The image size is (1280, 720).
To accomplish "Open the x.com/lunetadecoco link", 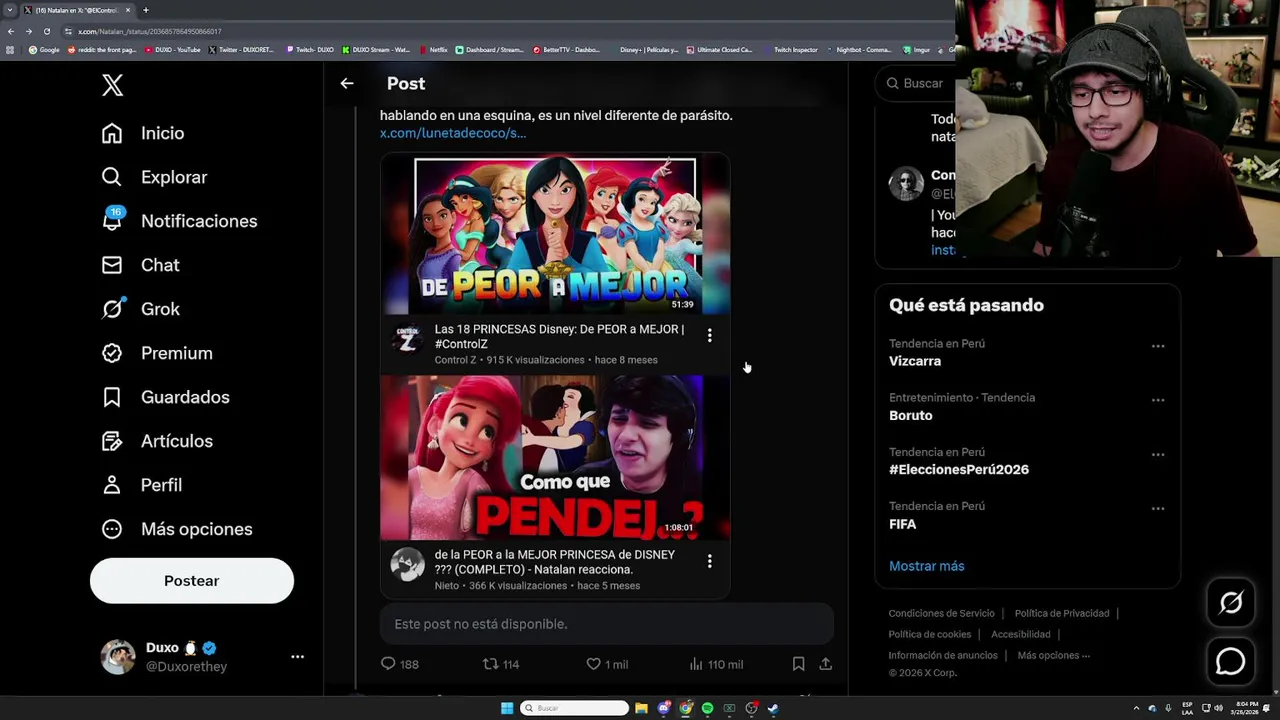I will 453,133.
